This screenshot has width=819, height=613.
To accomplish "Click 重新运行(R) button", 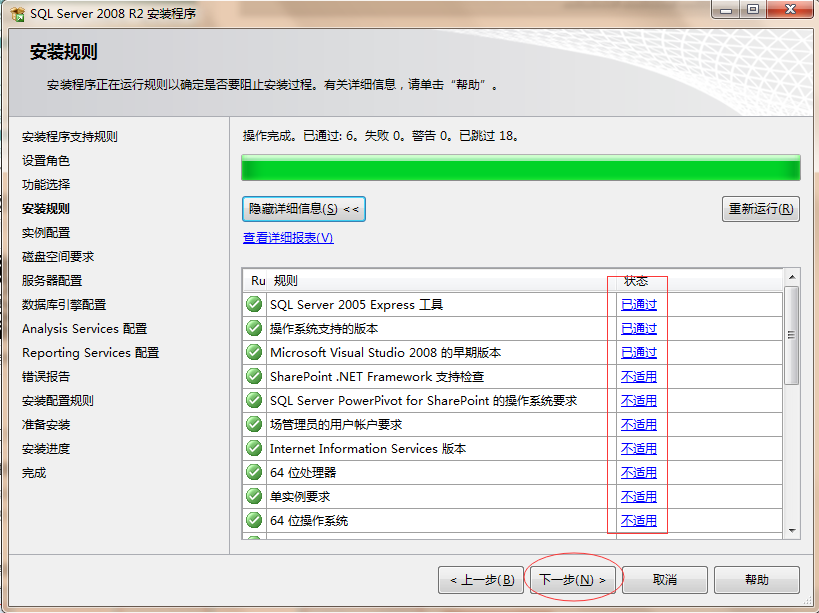I will tap(760, 209).
